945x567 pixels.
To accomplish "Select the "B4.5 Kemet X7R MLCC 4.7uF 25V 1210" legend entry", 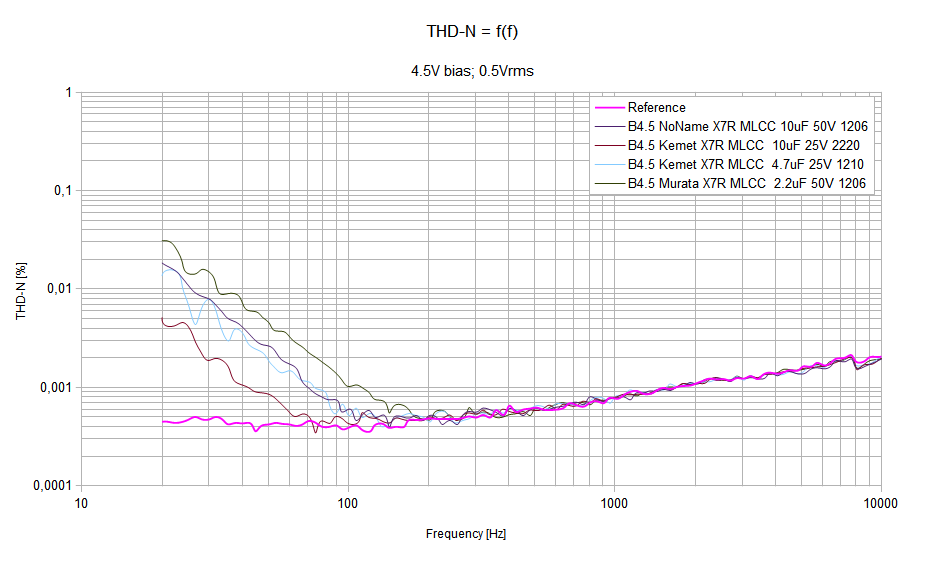I will coord(738,165).
